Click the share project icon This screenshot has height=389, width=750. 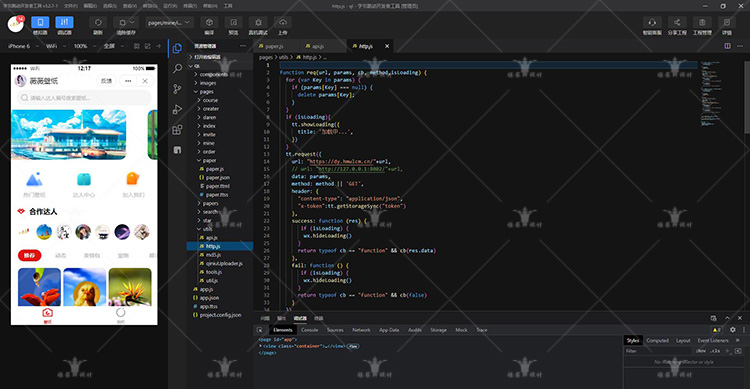tap(677, 22)
